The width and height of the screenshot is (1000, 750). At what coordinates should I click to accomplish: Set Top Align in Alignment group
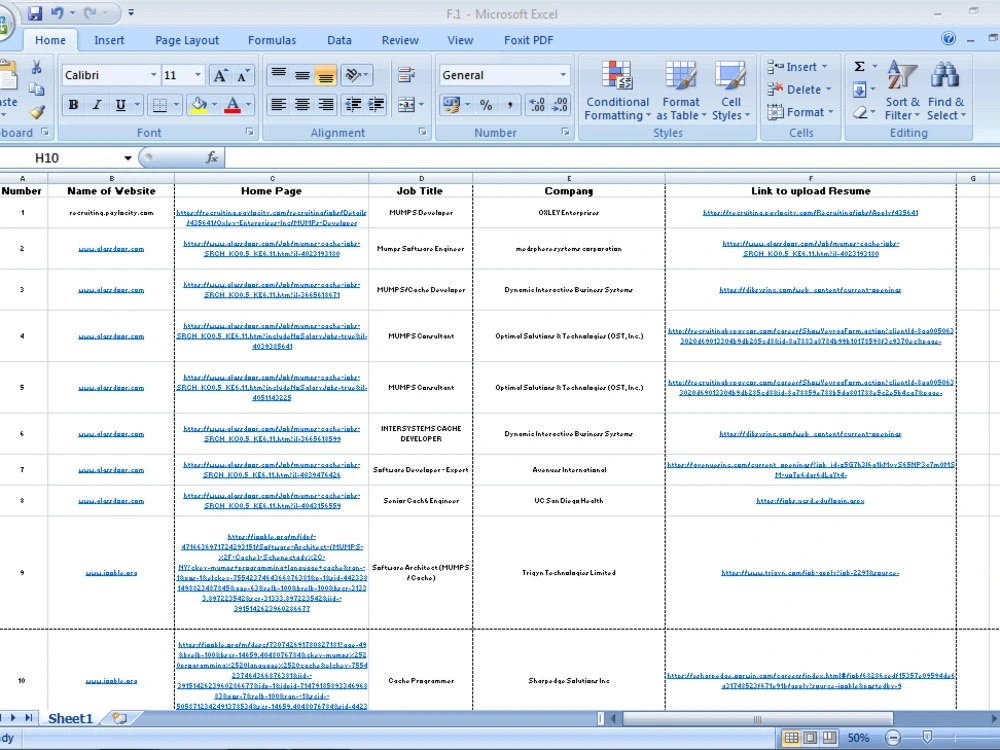pyautogui.click(x=278, y=75)
